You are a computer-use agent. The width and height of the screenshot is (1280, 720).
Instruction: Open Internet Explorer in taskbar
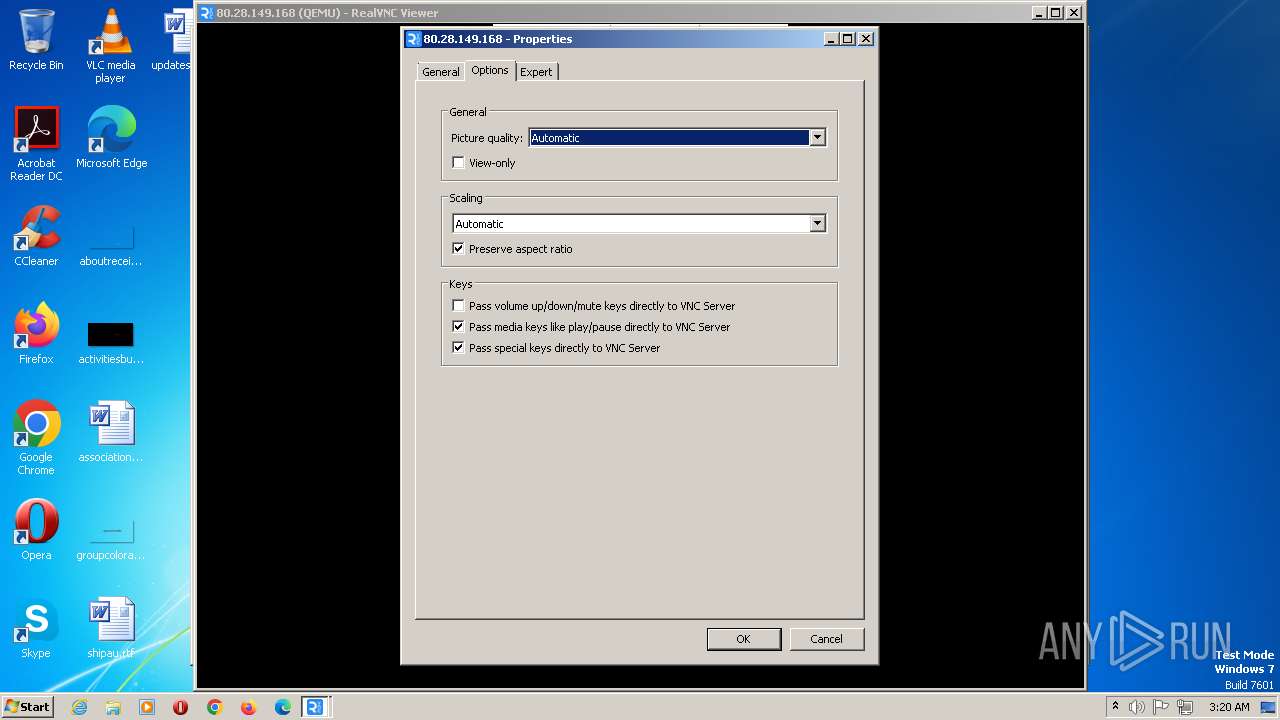click(x=79, y=707)
